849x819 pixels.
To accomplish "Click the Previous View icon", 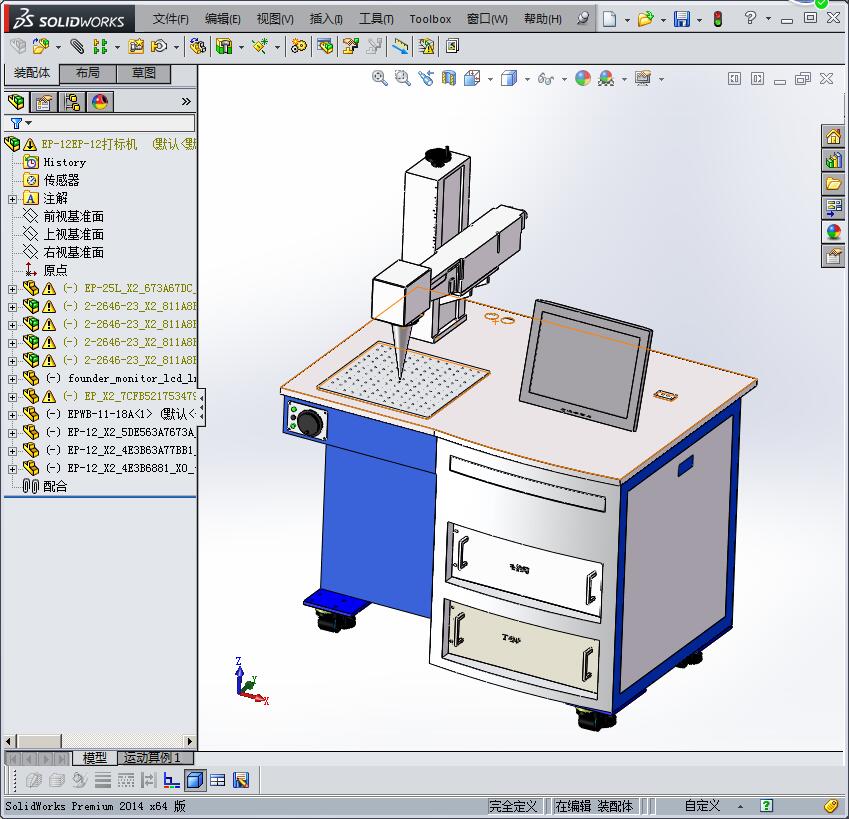I will (426, 78).
